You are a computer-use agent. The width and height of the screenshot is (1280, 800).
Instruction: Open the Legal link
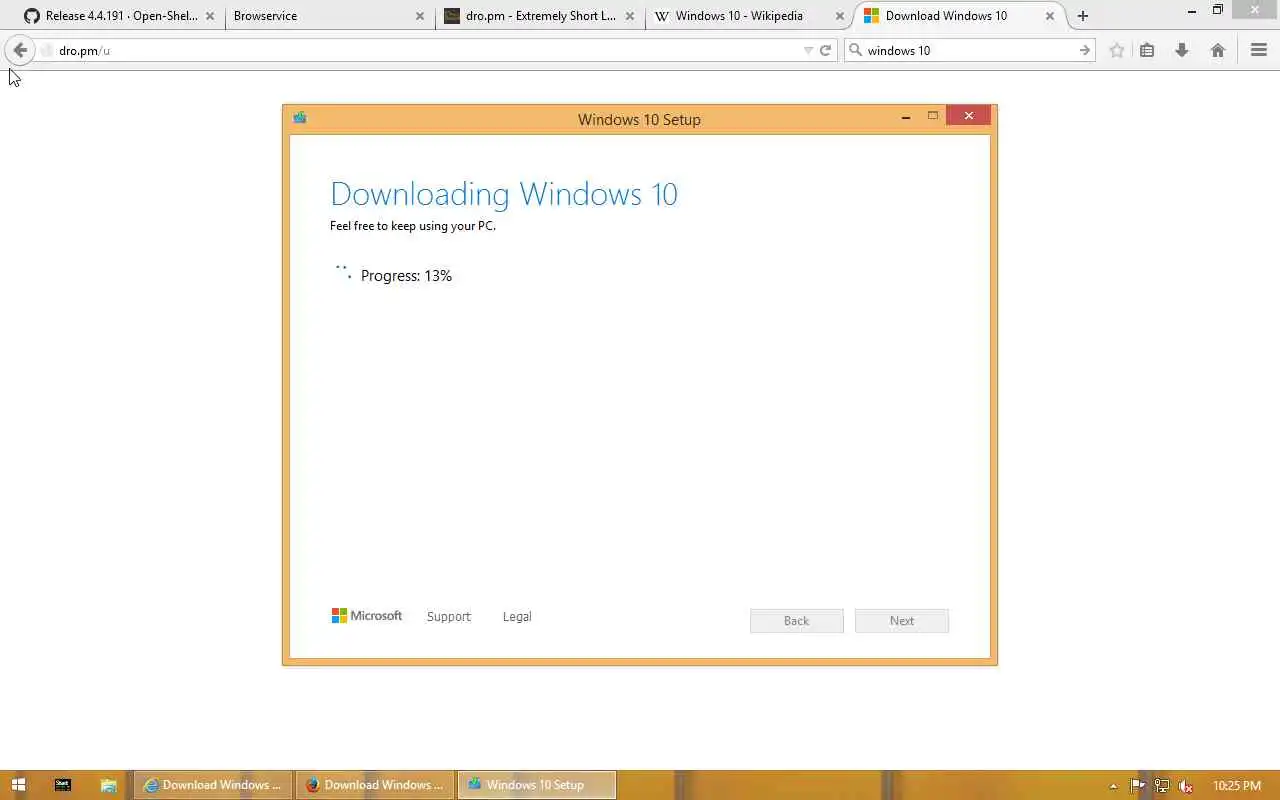pos(517,617)
